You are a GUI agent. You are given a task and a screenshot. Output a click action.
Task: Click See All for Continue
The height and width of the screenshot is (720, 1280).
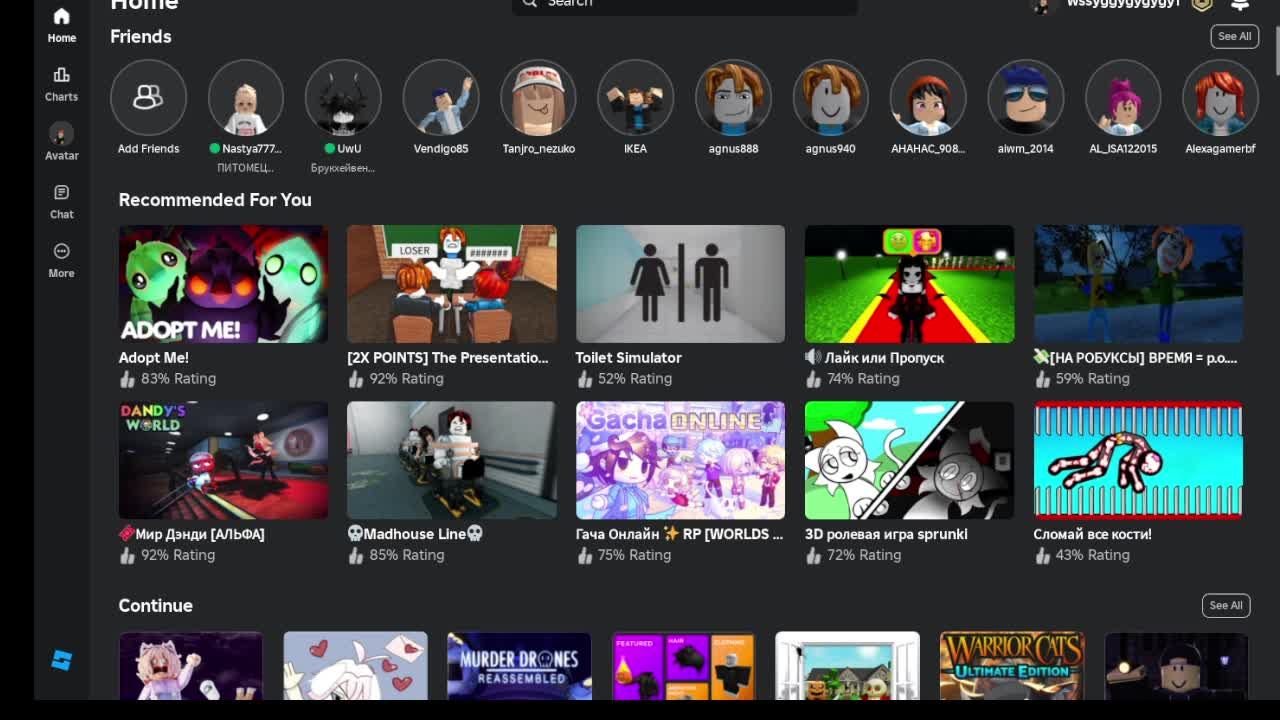pyautogui.click(x=1226, y=605)
